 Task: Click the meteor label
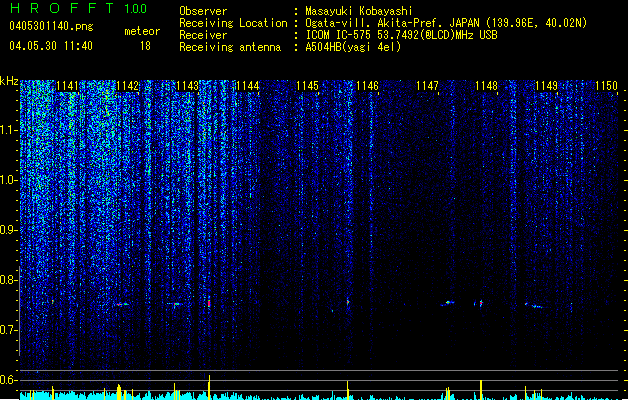point(142,31)
